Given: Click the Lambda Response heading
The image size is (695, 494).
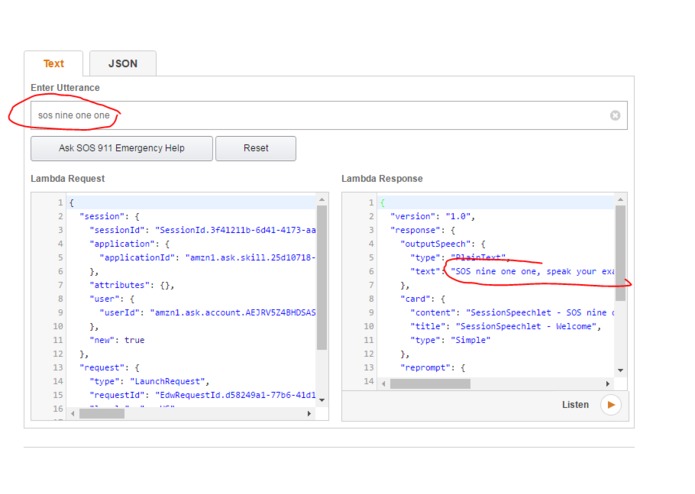Looking at the screenshot, I should [x=382, y=179].
